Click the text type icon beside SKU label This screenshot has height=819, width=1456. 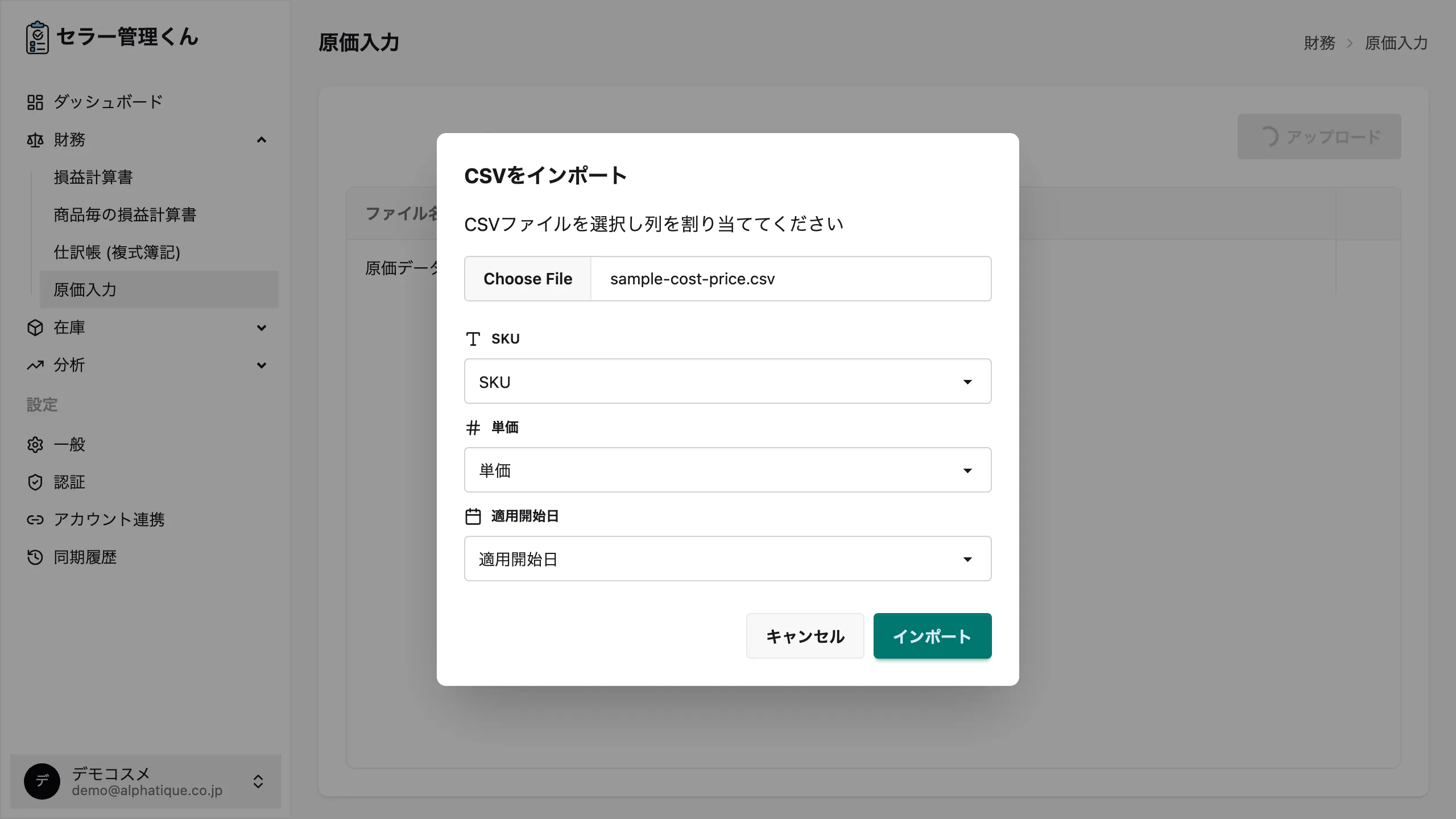pyautogui.click(x=473, y=339)
